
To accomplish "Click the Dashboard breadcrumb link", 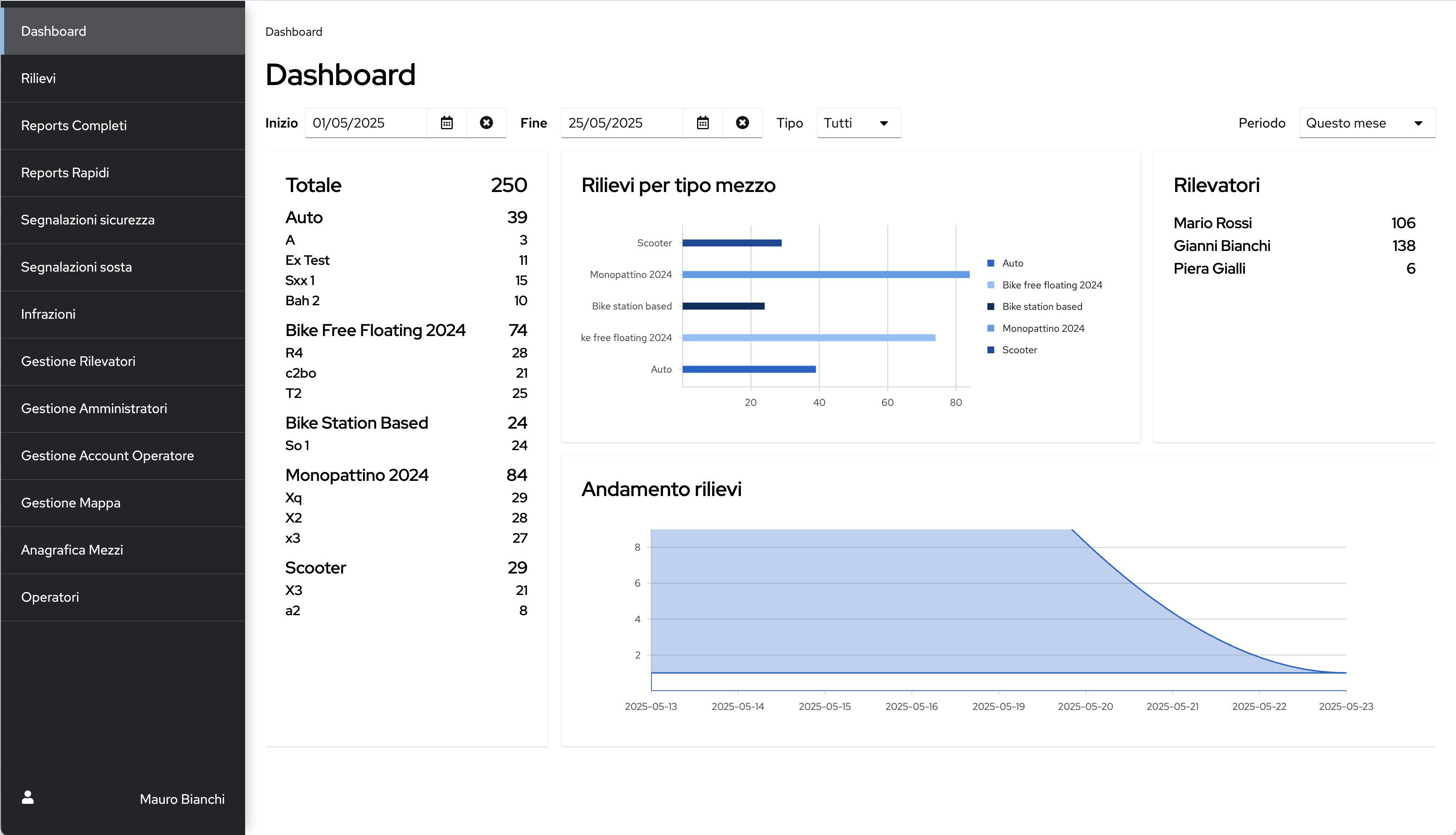I will tap(294, 32).
